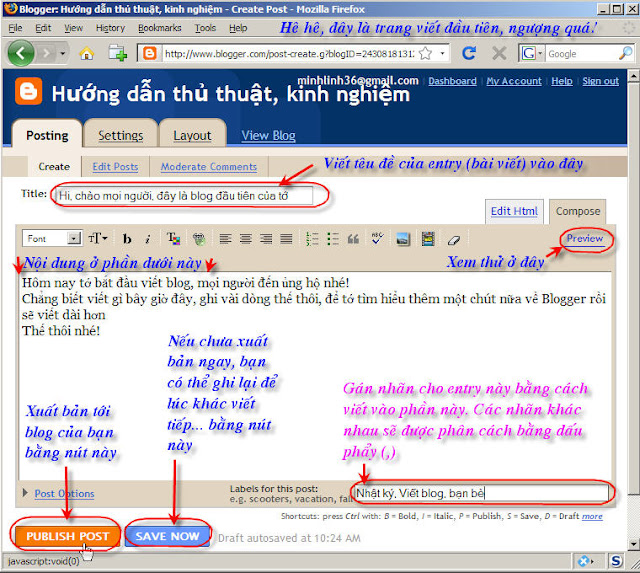Click the SAVE NOW button

point(167,536)
